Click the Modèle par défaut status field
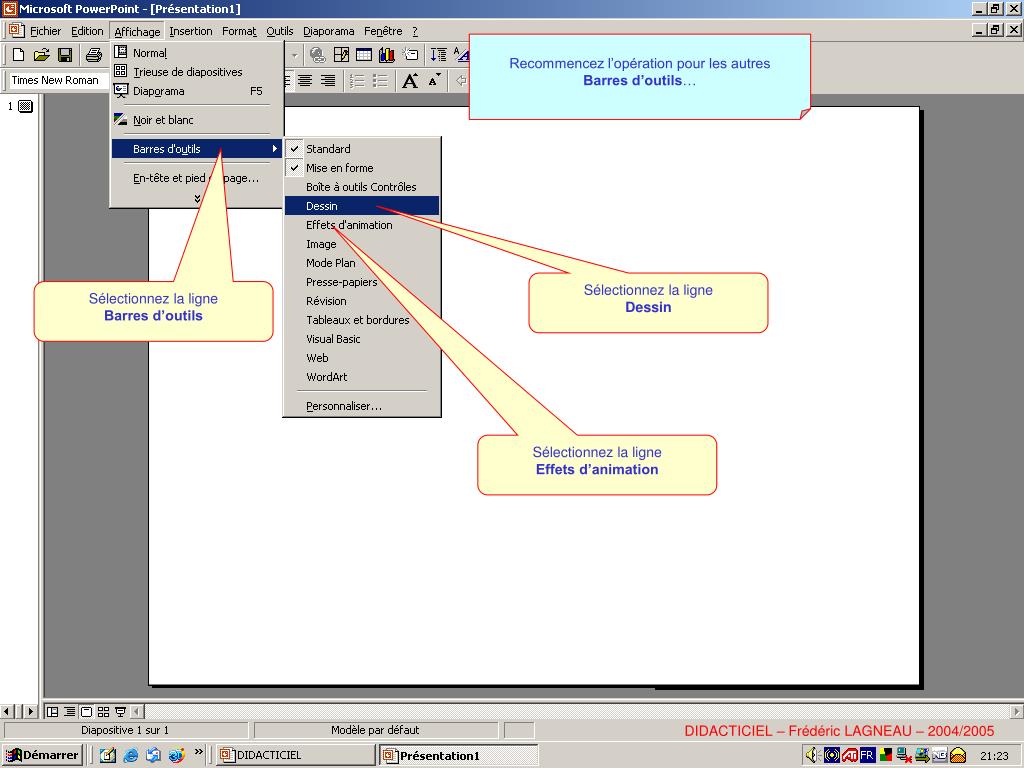The height and width of the screenshot is (768, 1024). pyautogui.click(x=376, y=730)
